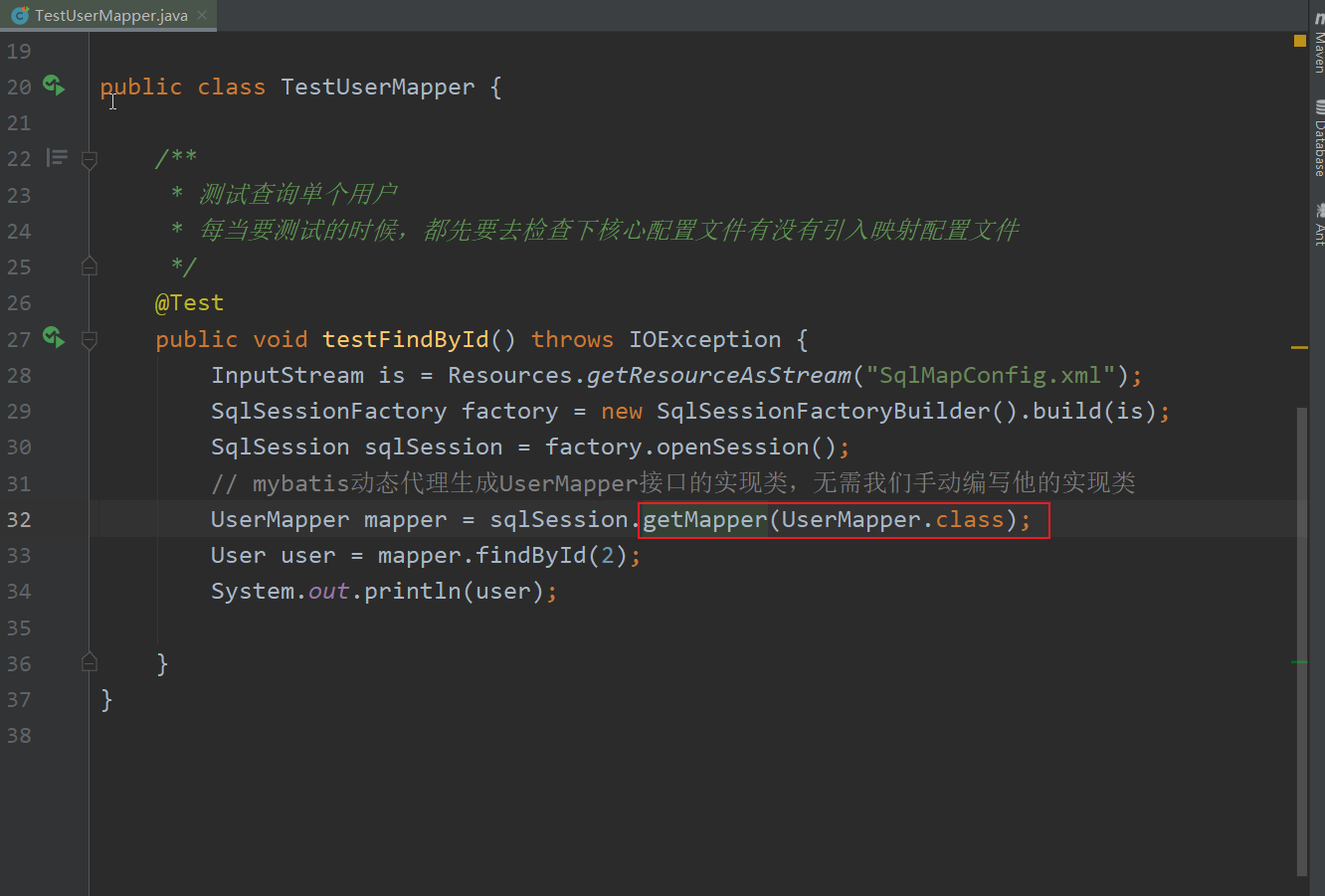Click the User type on line 33
Screen dimensions: 1325x896
click(x=239, y=555)
